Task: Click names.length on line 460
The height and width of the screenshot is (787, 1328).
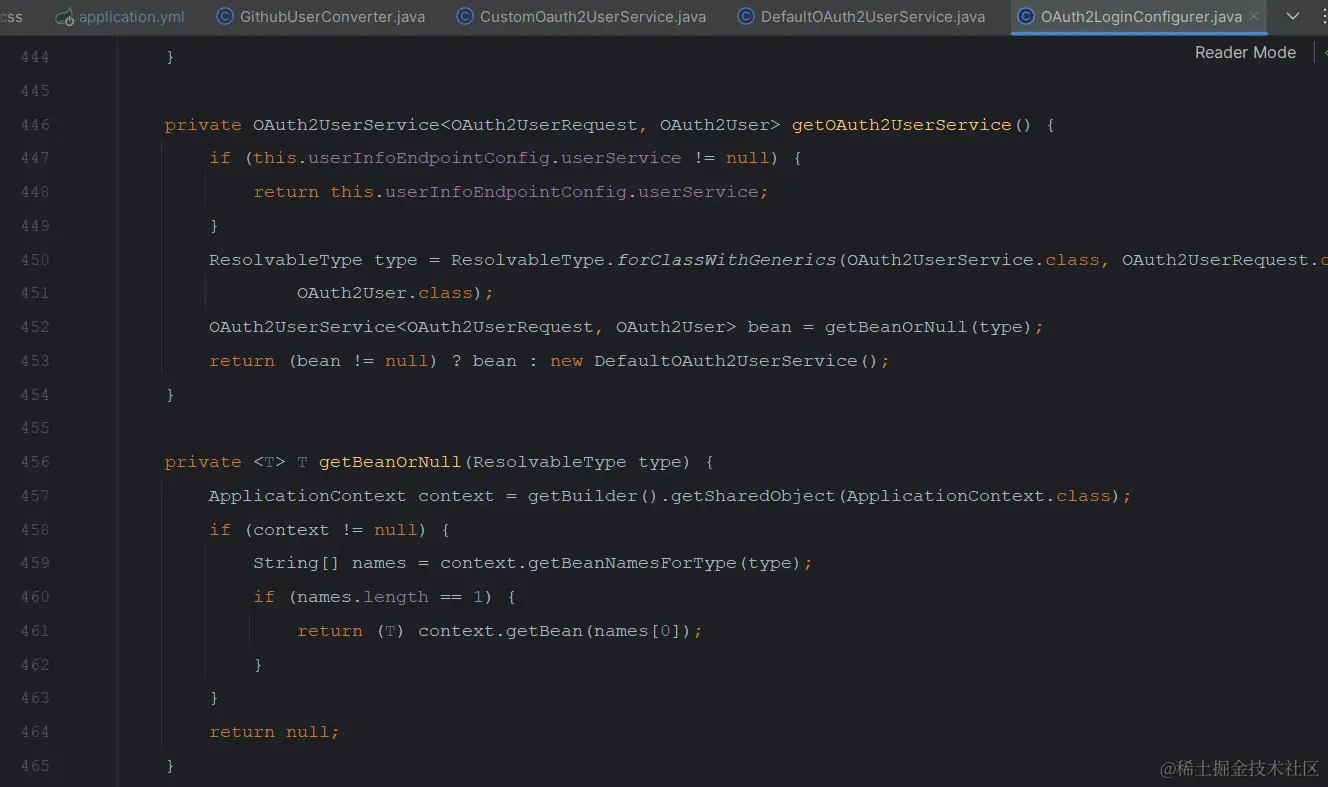Action: 363,597
